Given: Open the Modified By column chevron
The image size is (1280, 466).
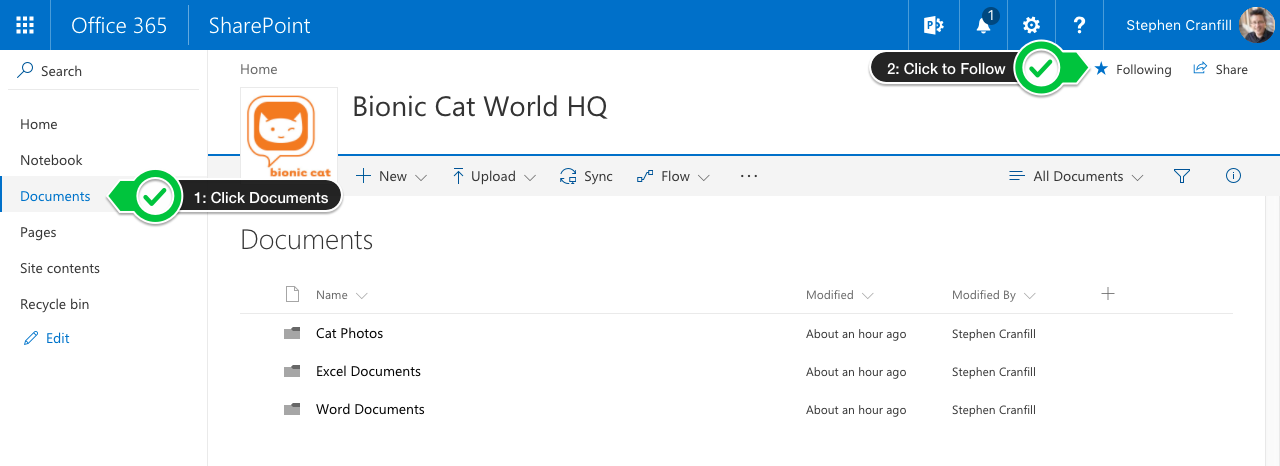Looking at the screenshot, I should point(1029,296).
